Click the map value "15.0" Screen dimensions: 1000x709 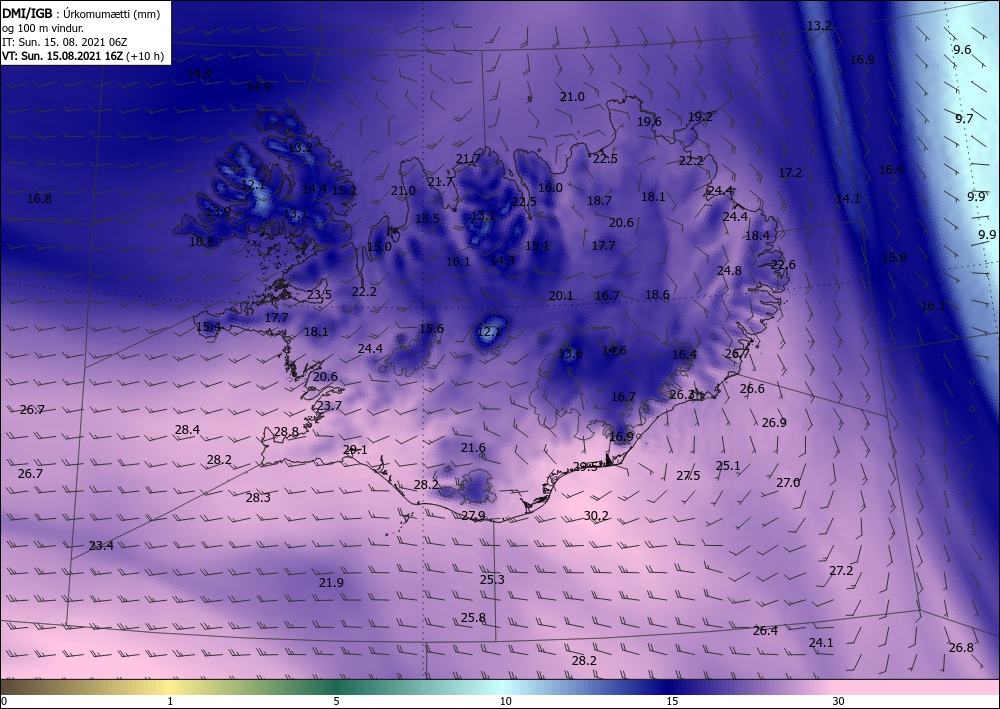379,247
